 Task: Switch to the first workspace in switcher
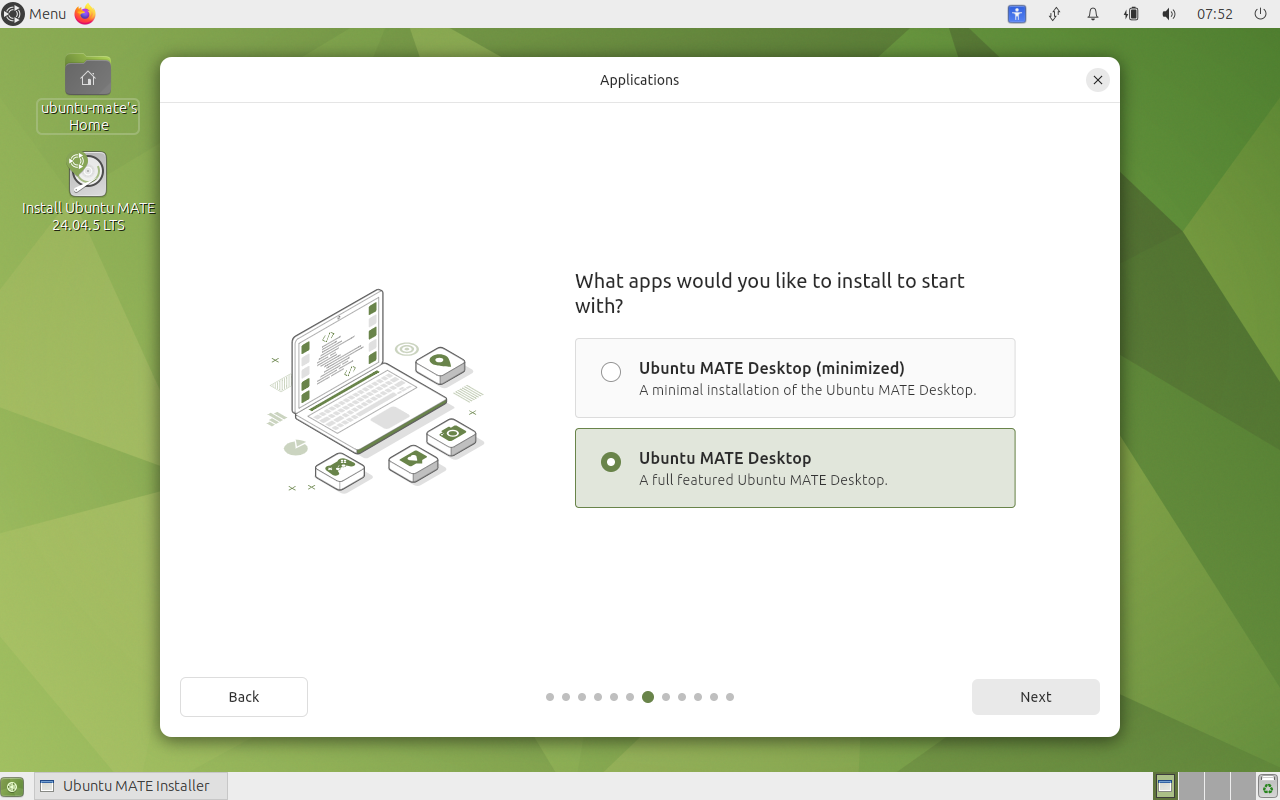coord(1165,786)
